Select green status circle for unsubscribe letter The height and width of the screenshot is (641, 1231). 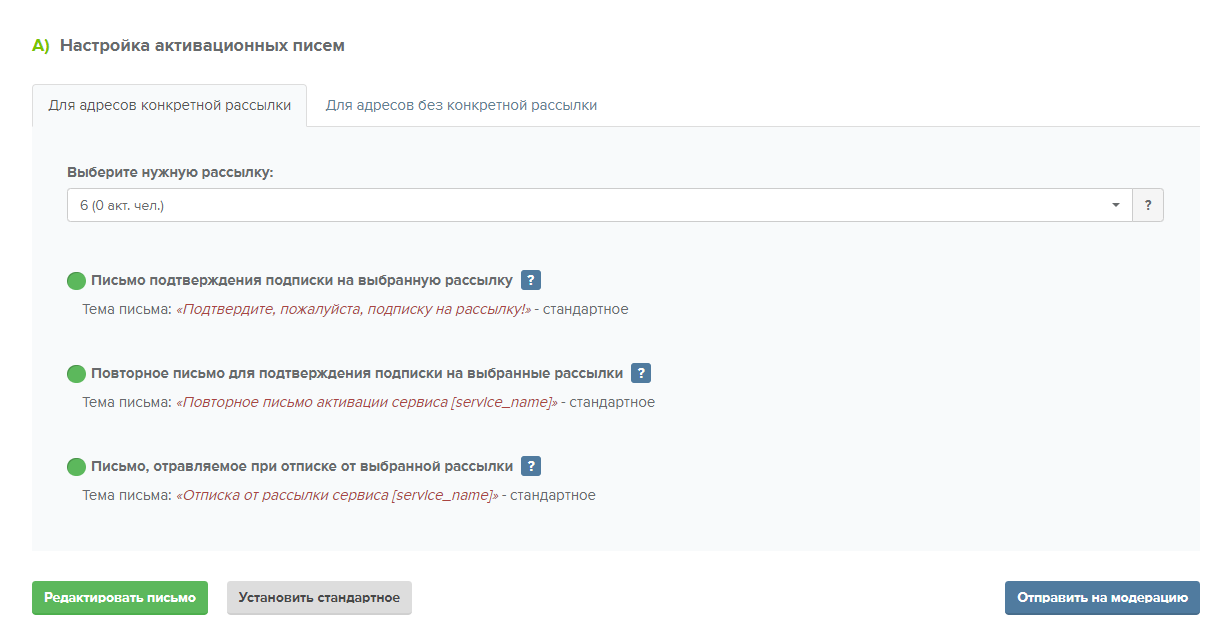point(76,467)
